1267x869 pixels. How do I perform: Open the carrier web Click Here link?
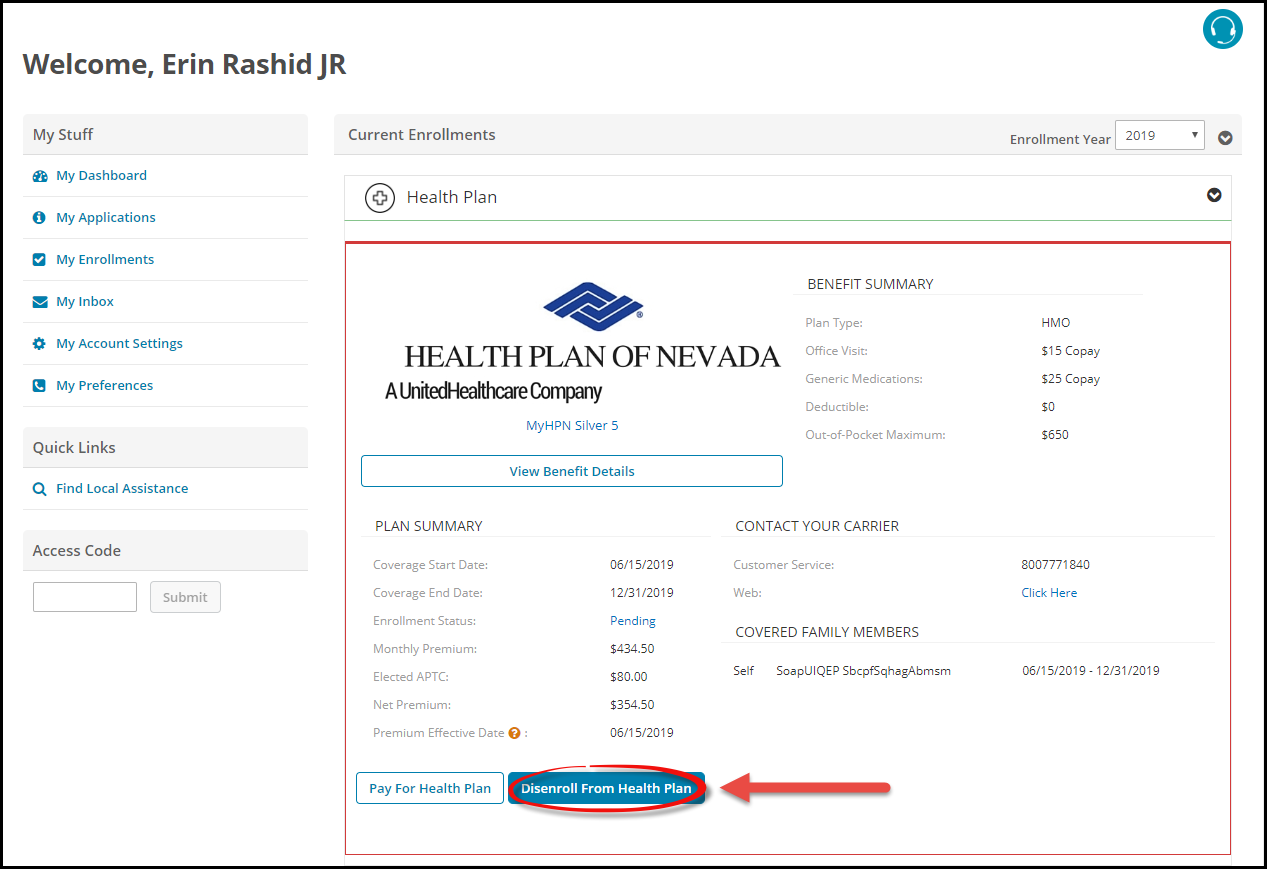pos(1049,593)
